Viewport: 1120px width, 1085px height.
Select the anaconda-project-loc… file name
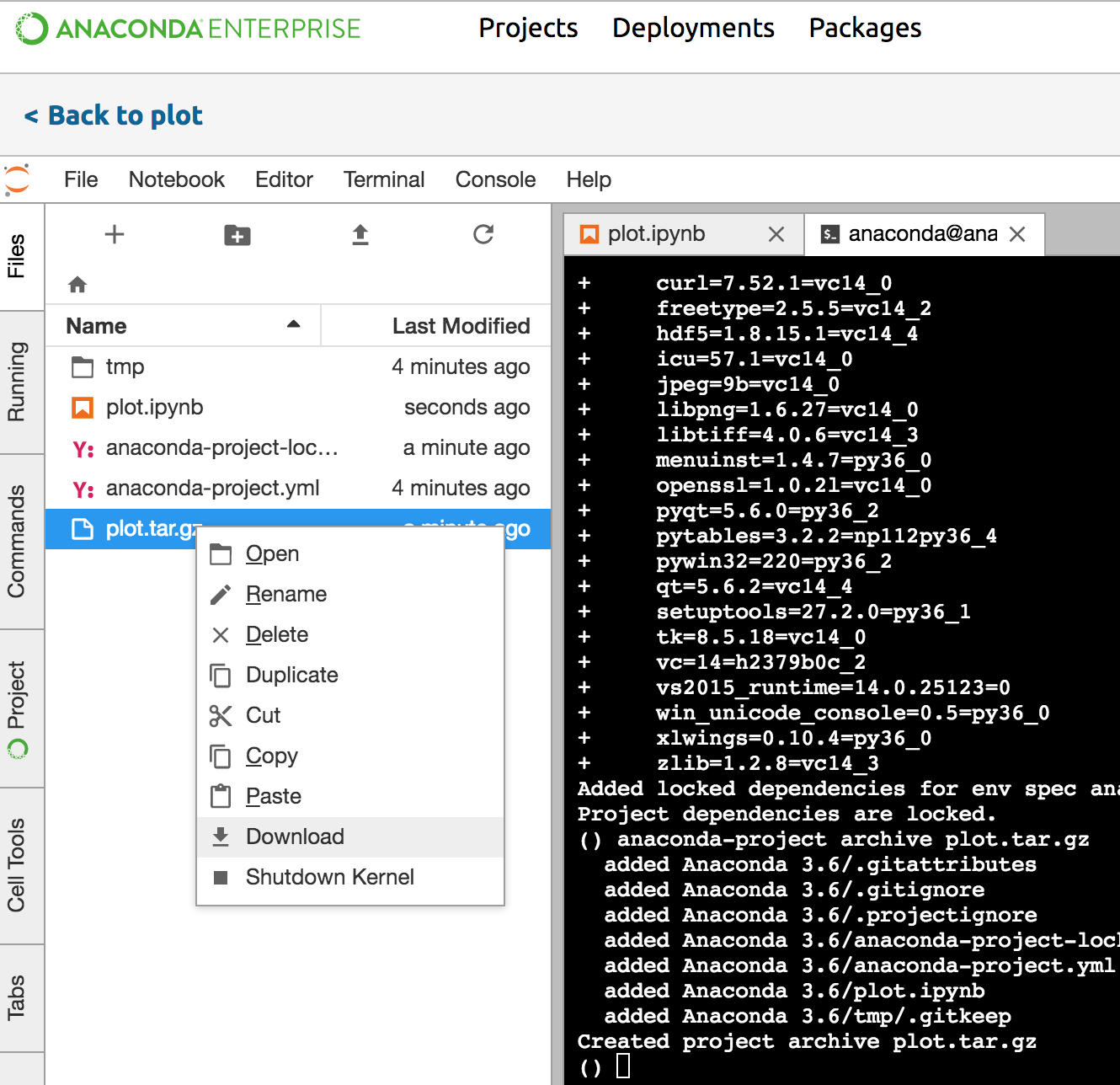(222, 448)
